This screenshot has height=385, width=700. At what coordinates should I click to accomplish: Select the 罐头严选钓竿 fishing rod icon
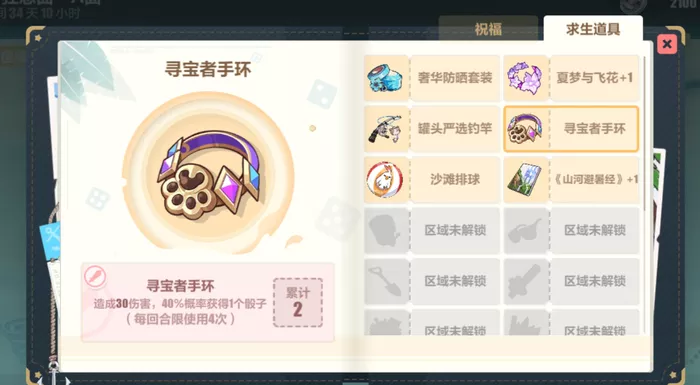(x=387, y=129)
